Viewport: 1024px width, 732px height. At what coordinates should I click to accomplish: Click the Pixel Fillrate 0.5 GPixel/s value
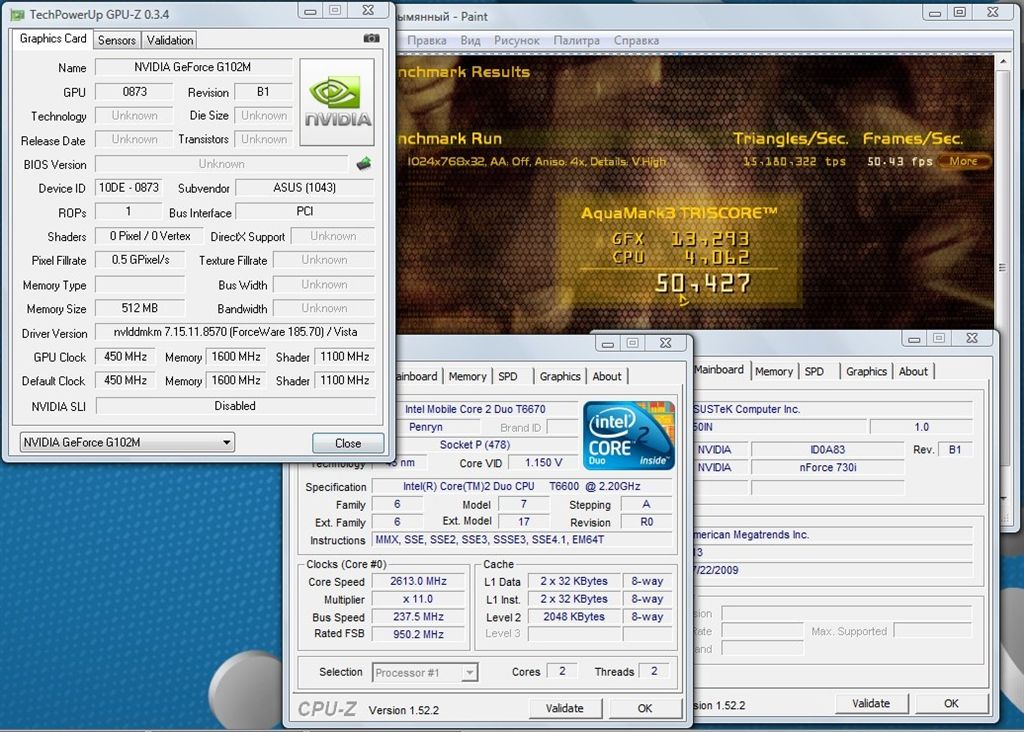(140, 260)
